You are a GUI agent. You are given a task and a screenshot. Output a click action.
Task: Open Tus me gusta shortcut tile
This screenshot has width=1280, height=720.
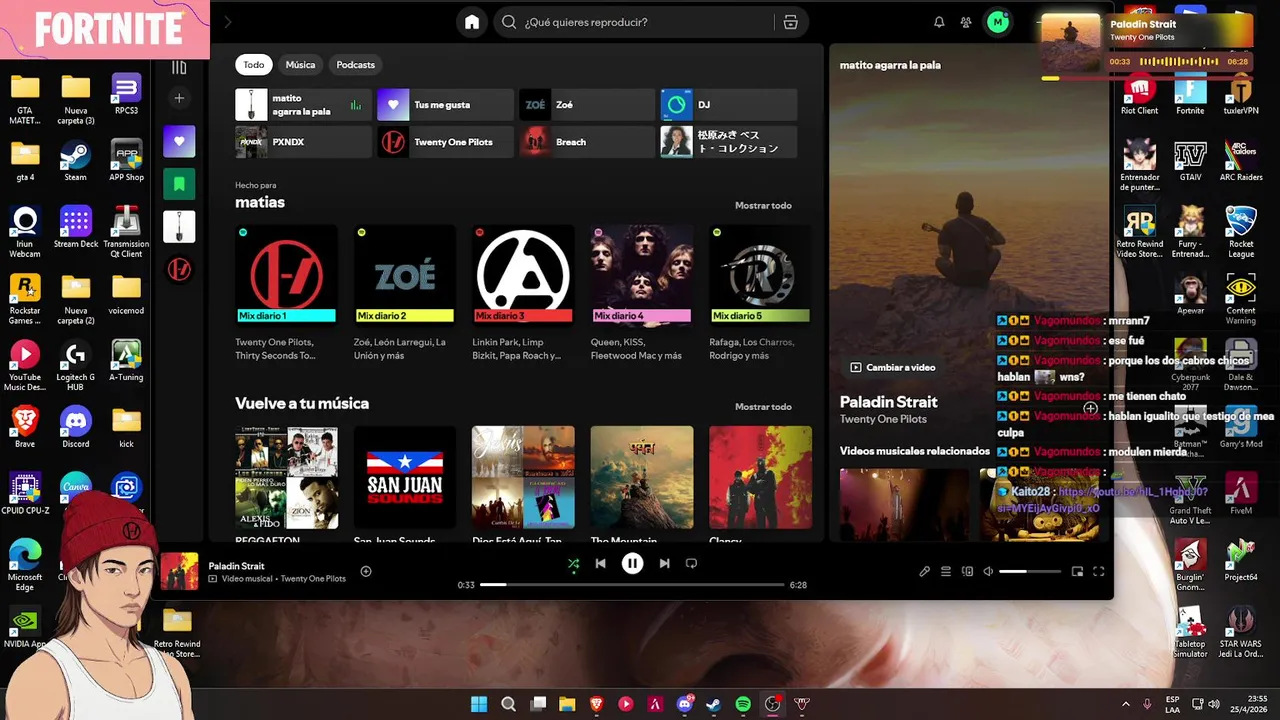pyautogui.click(x=445, y=105)
